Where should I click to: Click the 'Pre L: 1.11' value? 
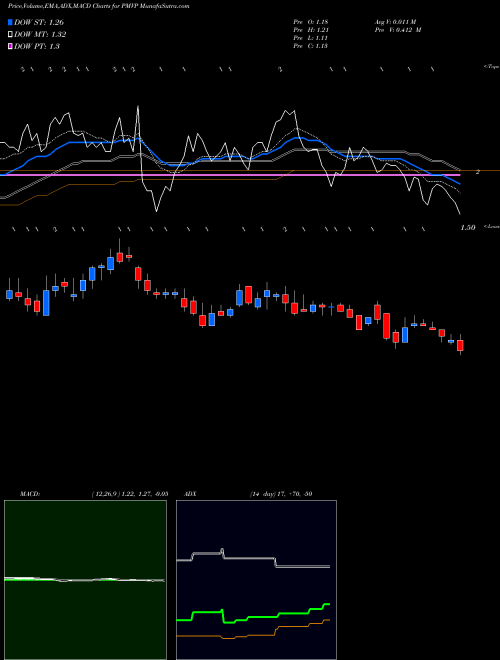click(x=311, y=38)
